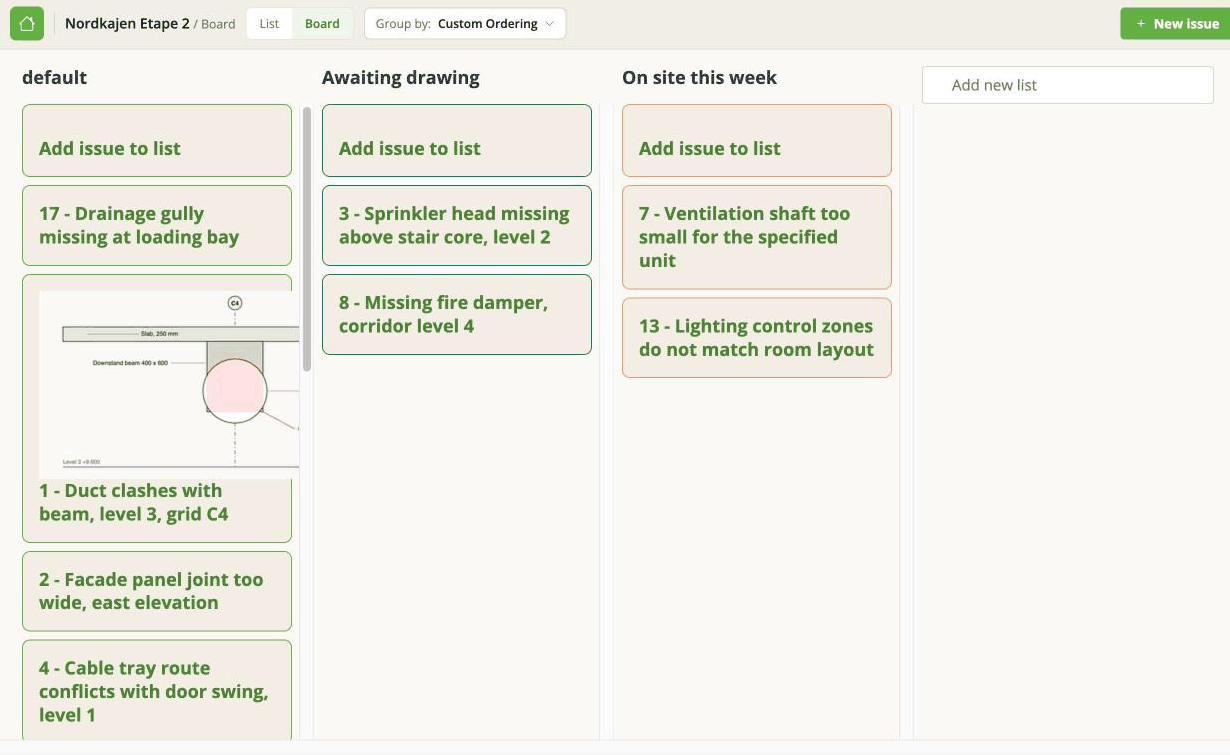Image resolution: width=1230 pixels, height=755 pixels.
Task: Open issue 17 Drainage gully missing card
Action: 157,225
